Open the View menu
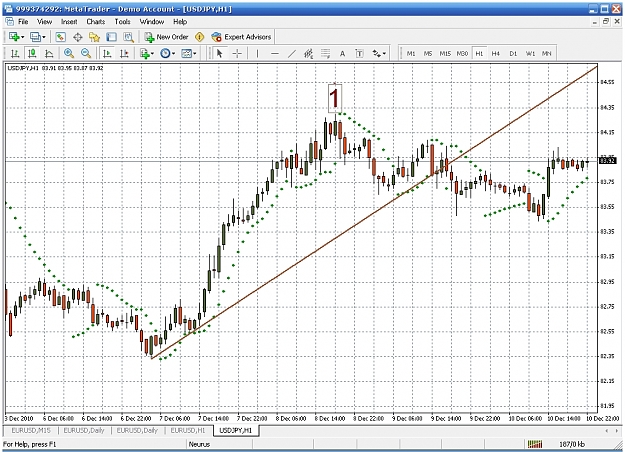Viewport: 625px width, 452px height. pos(44,22)
